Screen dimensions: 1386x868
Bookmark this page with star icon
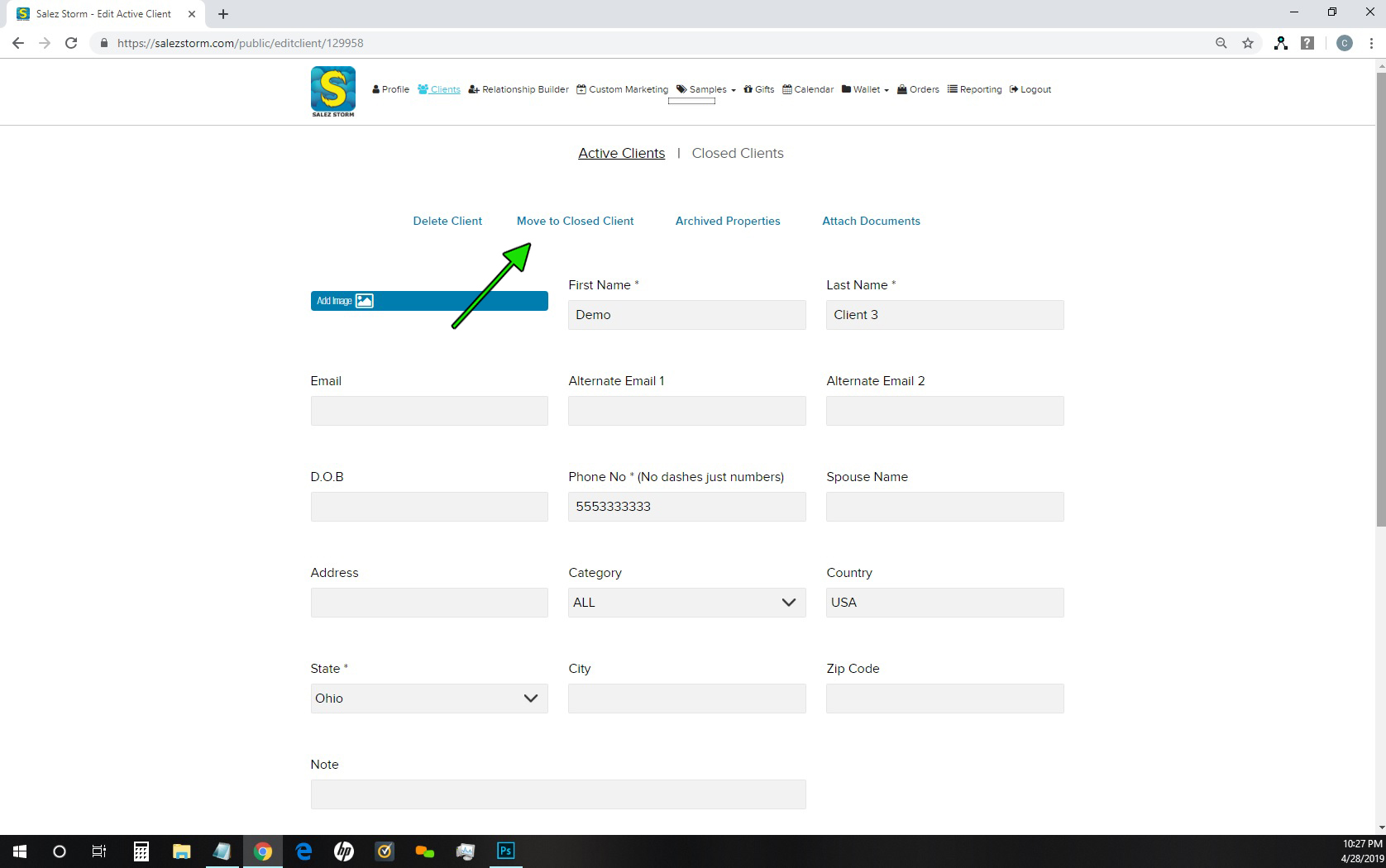tap(1248, 43)
